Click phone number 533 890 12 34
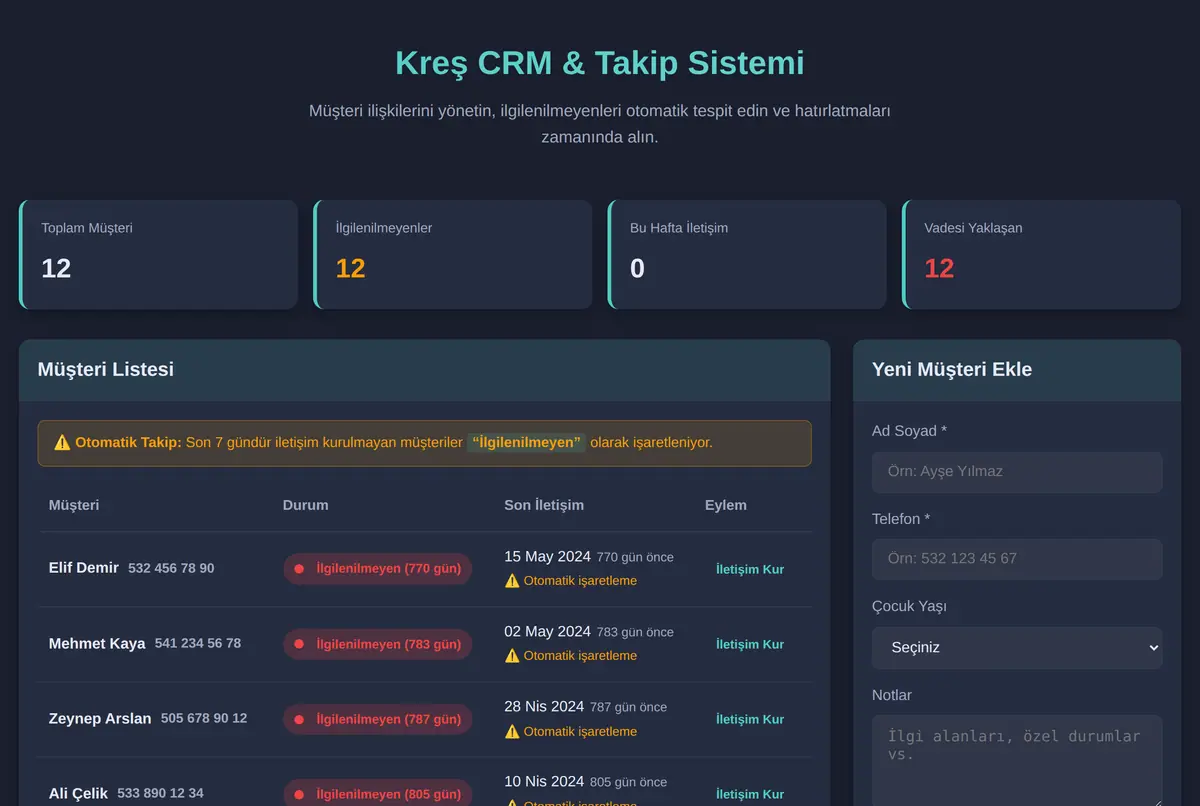This screenshot has width=1200, height=806. (160, 793)
